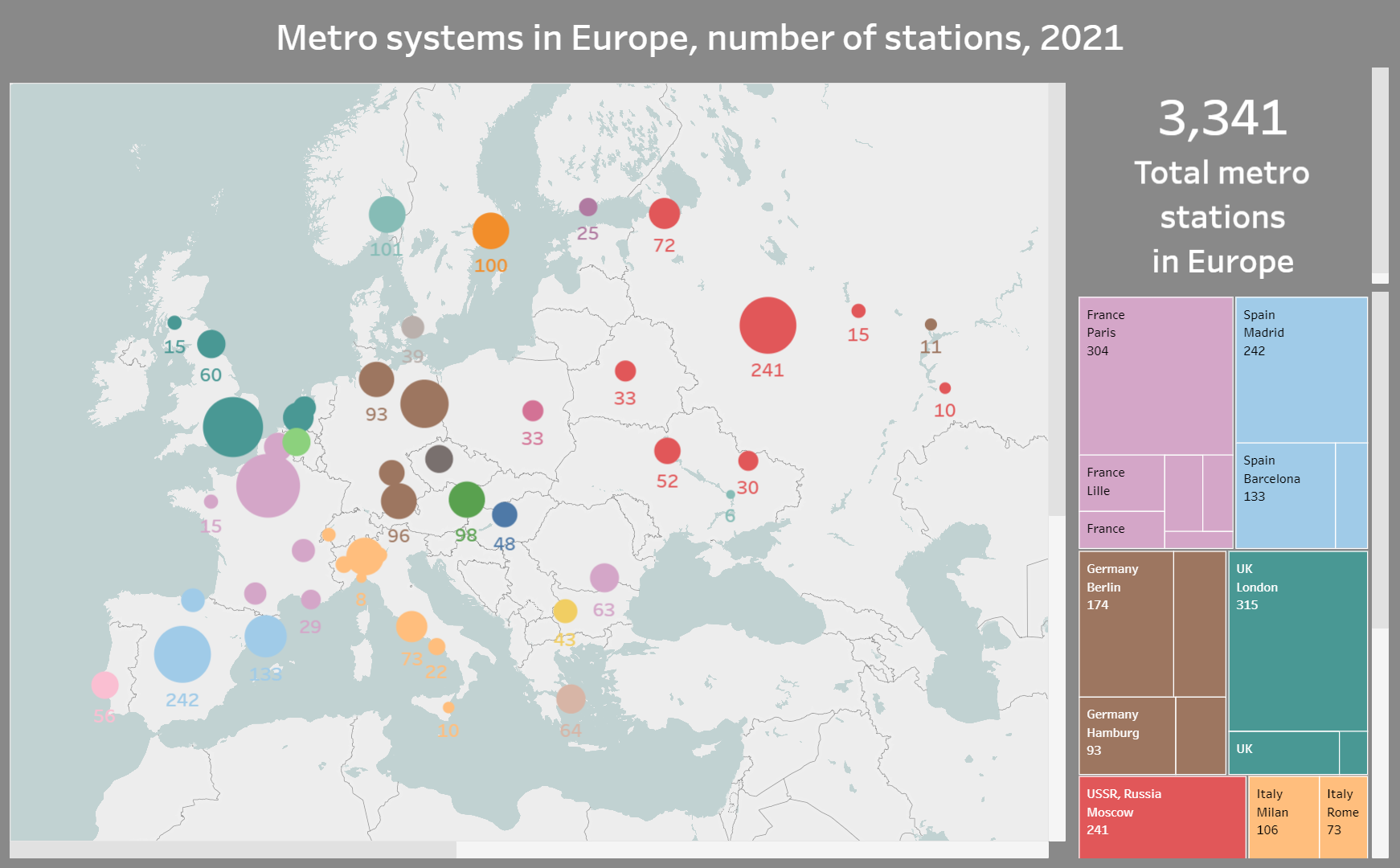Viewport: 1400px width, 868px height.
Task: Click the Stockholm orange bubble labeled 100
Action: 490,231
